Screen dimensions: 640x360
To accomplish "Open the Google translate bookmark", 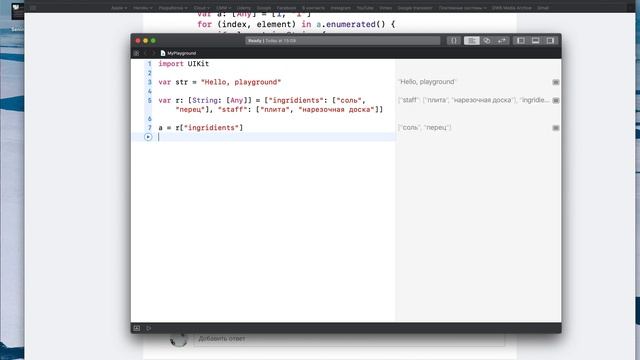I will pyautogui.click(x=415, y=8).
